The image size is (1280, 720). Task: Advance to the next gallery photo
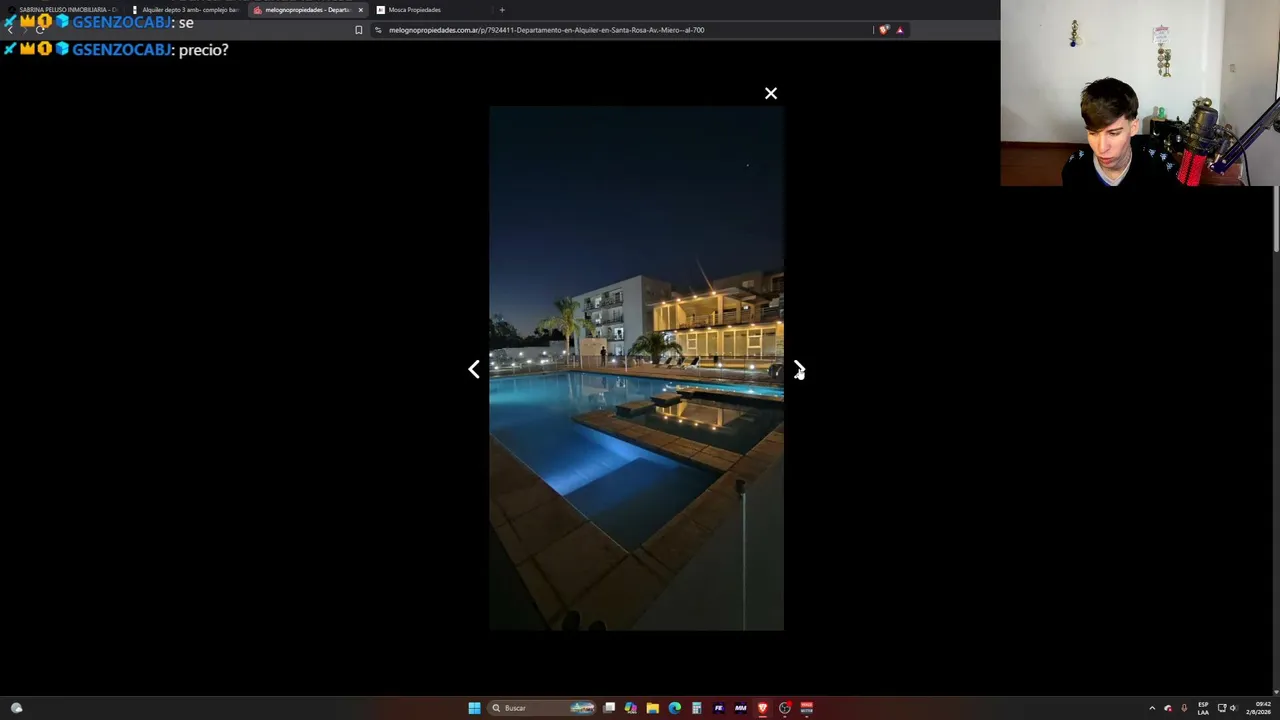point(798,369)
